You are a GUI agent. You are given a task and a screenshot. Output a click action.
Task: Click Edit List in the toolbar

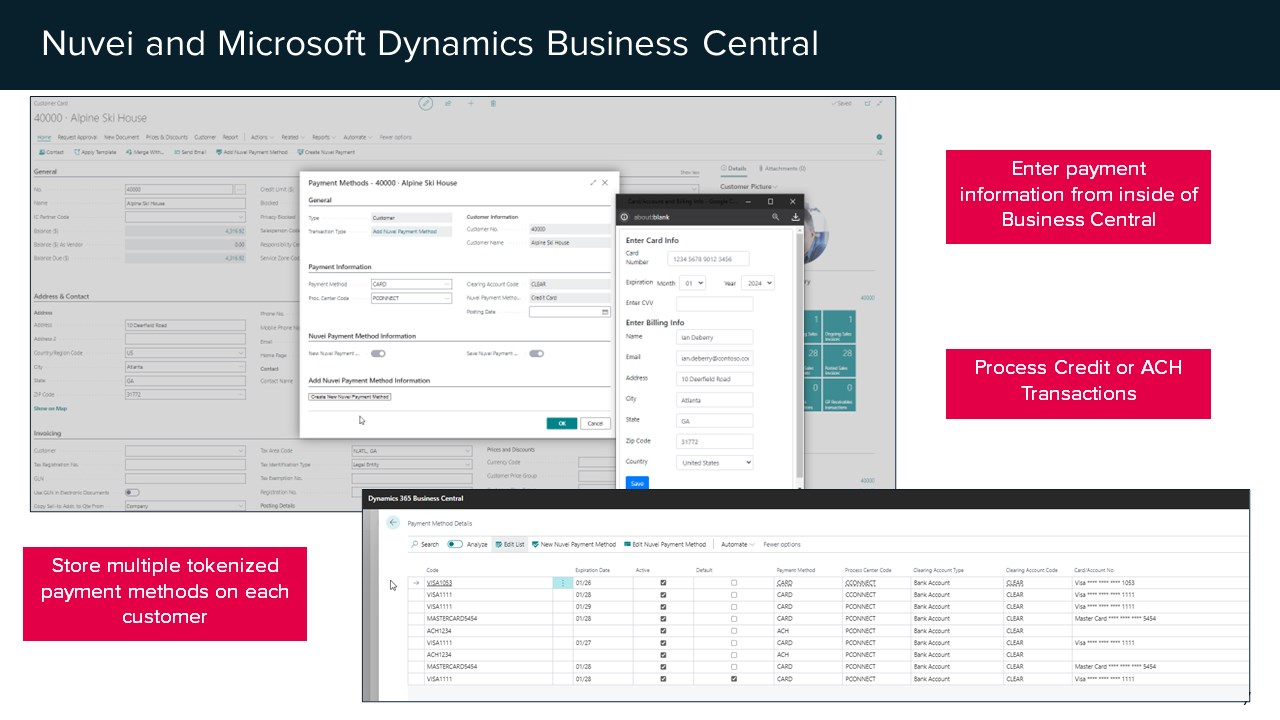510,544
